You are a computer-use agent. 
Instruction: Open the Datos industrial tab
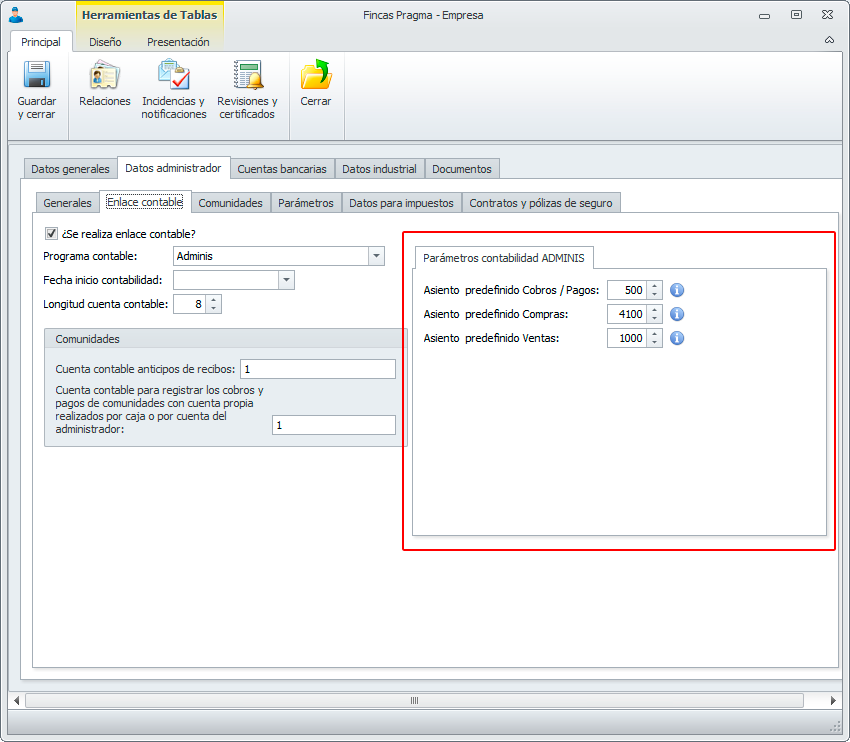pos(379,169)
